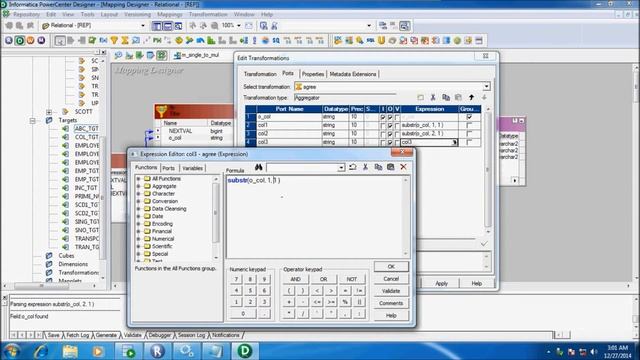Open the Transformation tab in Edit Transformations
Viewport: 640px width, 360px height.
[260, 74]
